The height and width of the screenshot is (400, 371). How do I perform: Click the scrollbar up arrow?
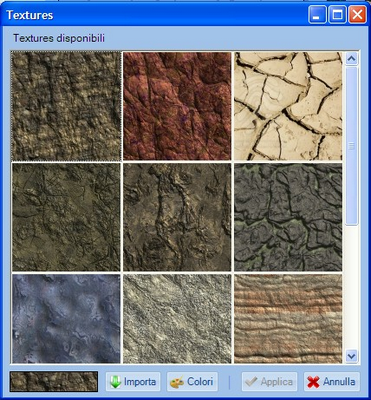coord(352,59)
